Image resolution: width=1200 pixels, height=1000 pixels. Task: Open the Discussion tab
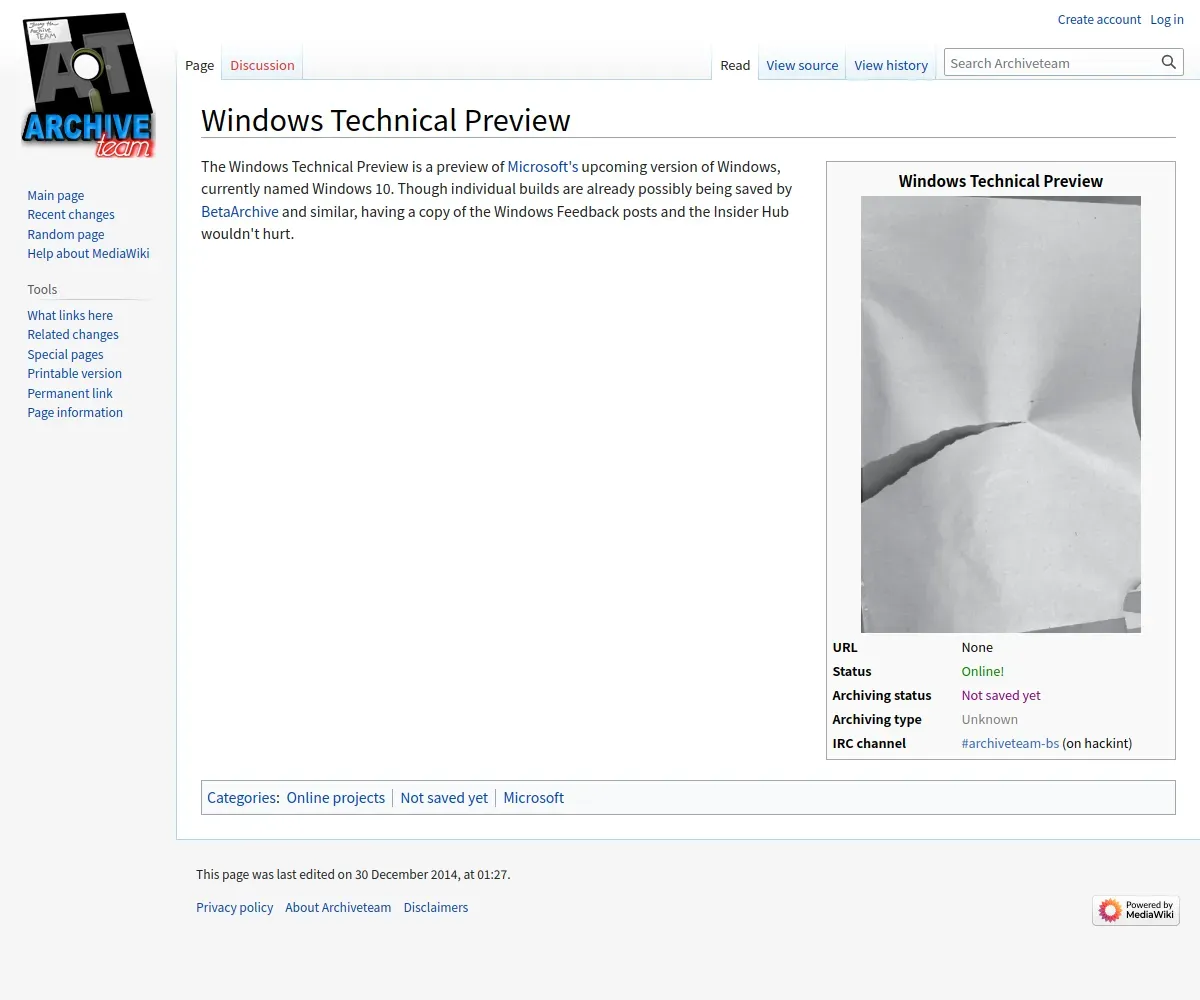pos(262,65)
